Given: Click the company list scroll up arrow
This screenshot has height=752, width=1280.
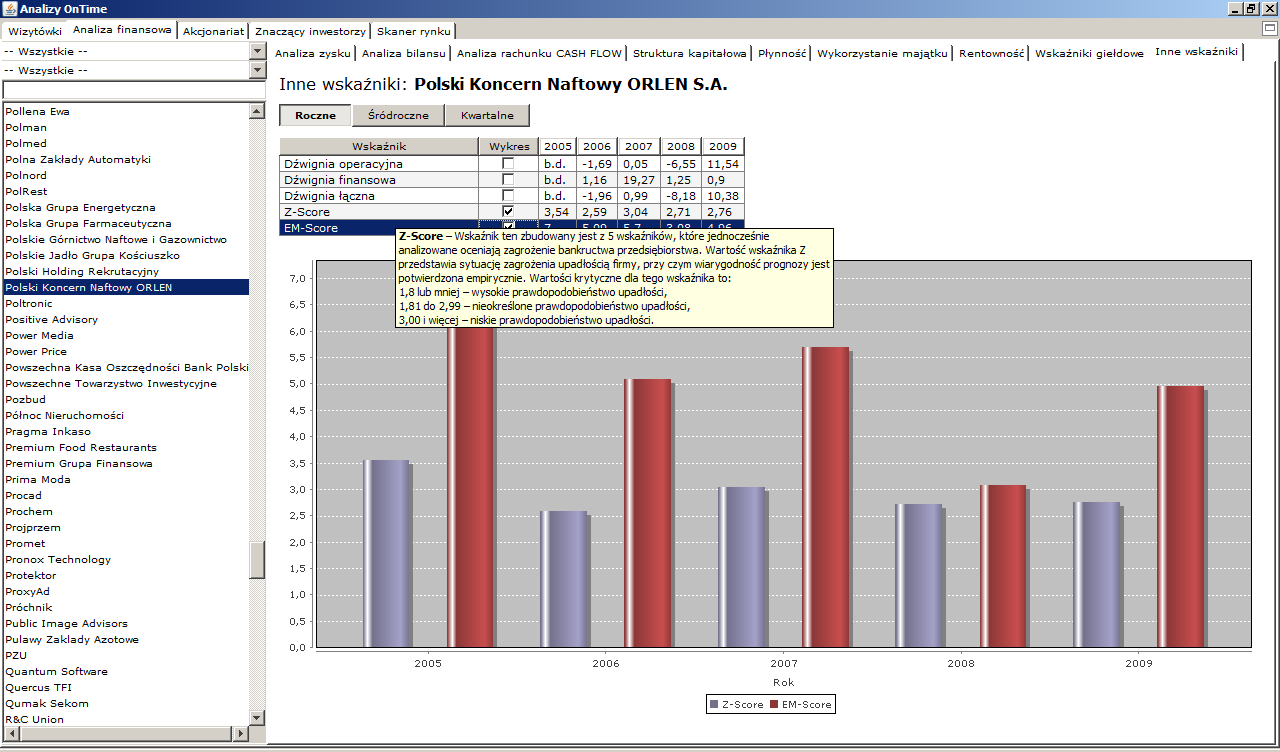Looking at the screenshot, I should click(257, 110).
